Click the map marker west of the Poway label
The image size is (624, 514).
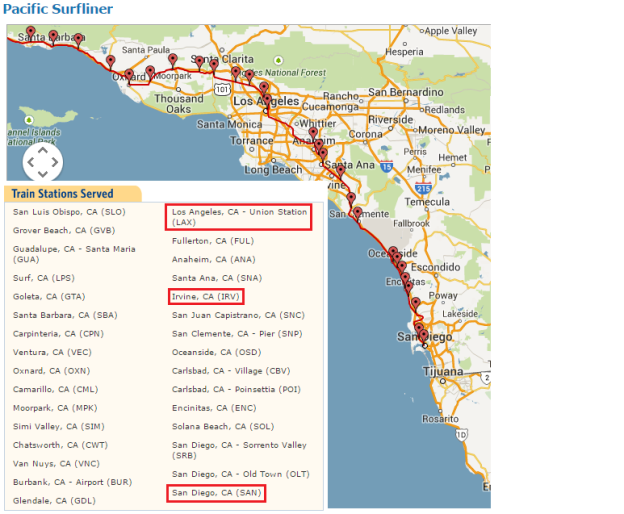tap(415, 304)
